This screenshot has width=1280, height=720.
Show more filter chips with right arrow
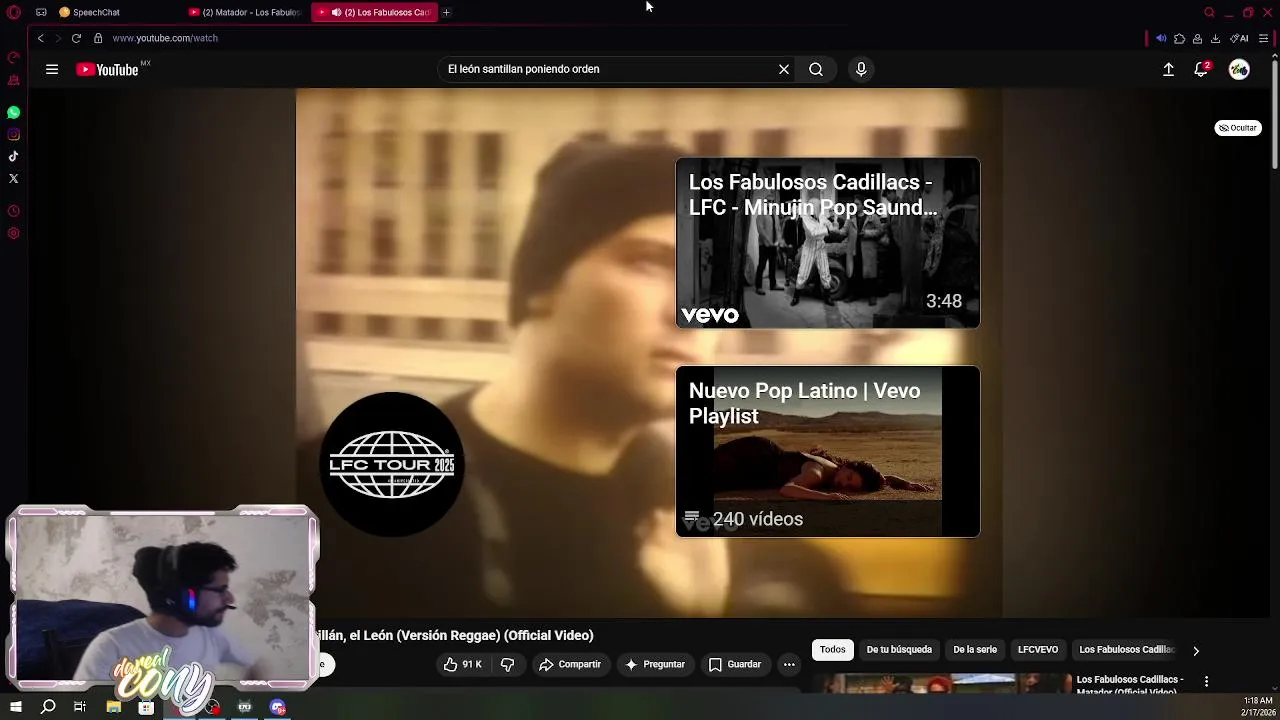pos(1196,651)
